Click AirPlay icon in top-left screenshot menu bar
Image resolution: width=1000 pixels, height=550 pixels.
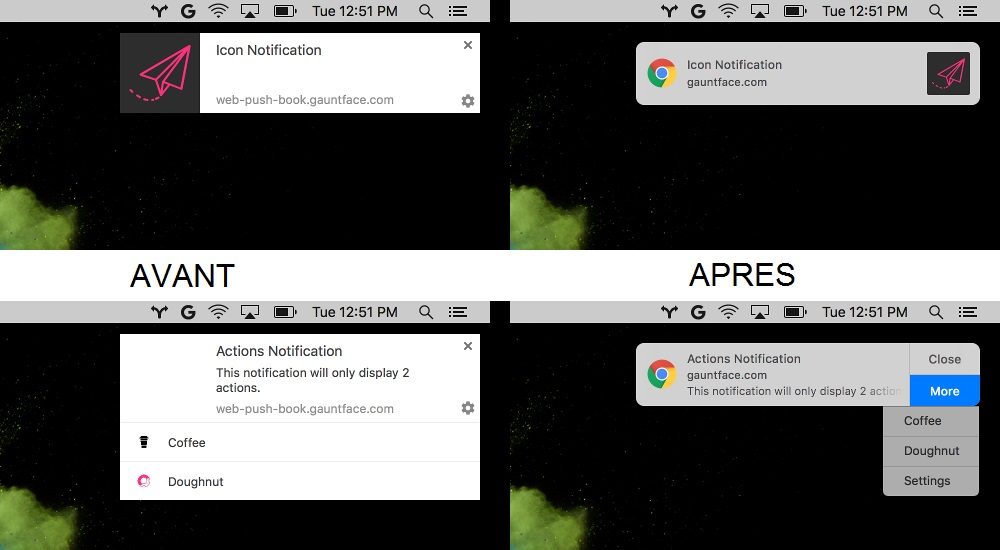click(249, 11)
